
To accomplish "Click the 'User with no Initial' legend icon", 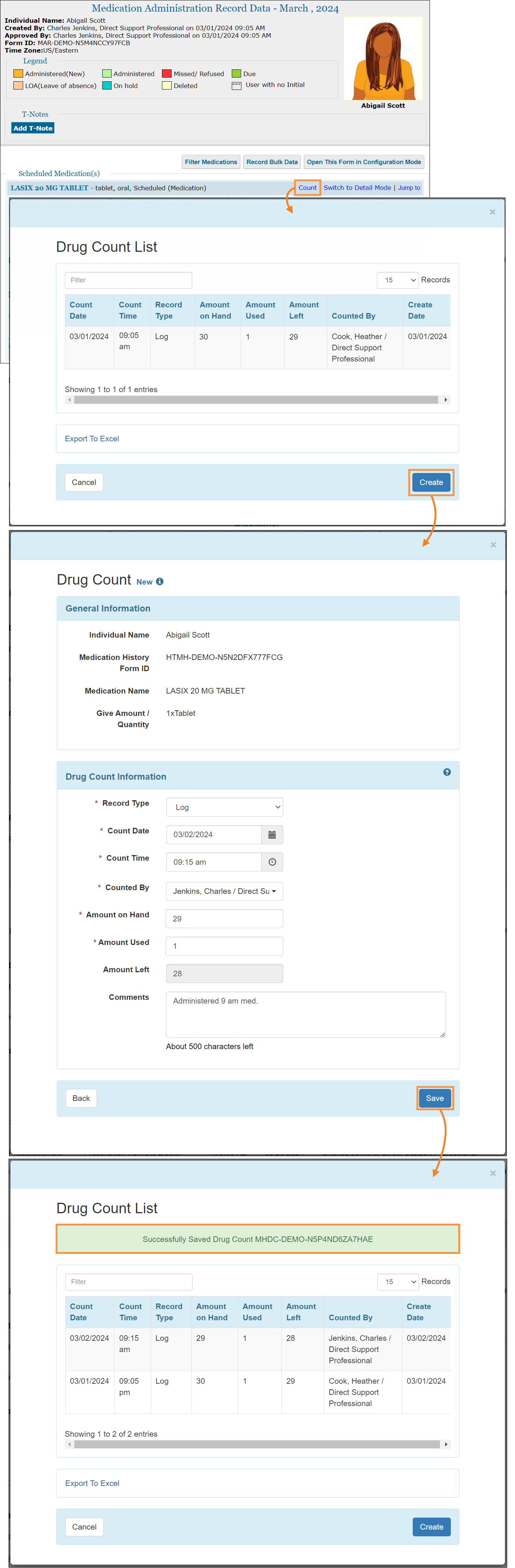I will click(x=236, y=86).
